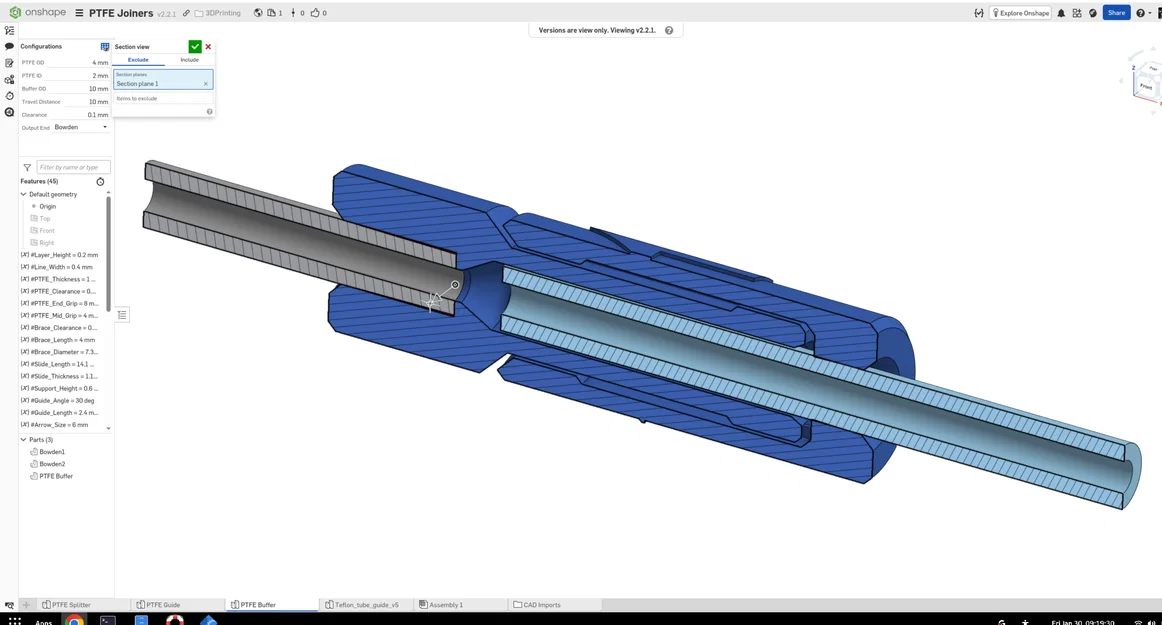
Task: Open the 3DPrinting folder link
Action: point(218,13)
